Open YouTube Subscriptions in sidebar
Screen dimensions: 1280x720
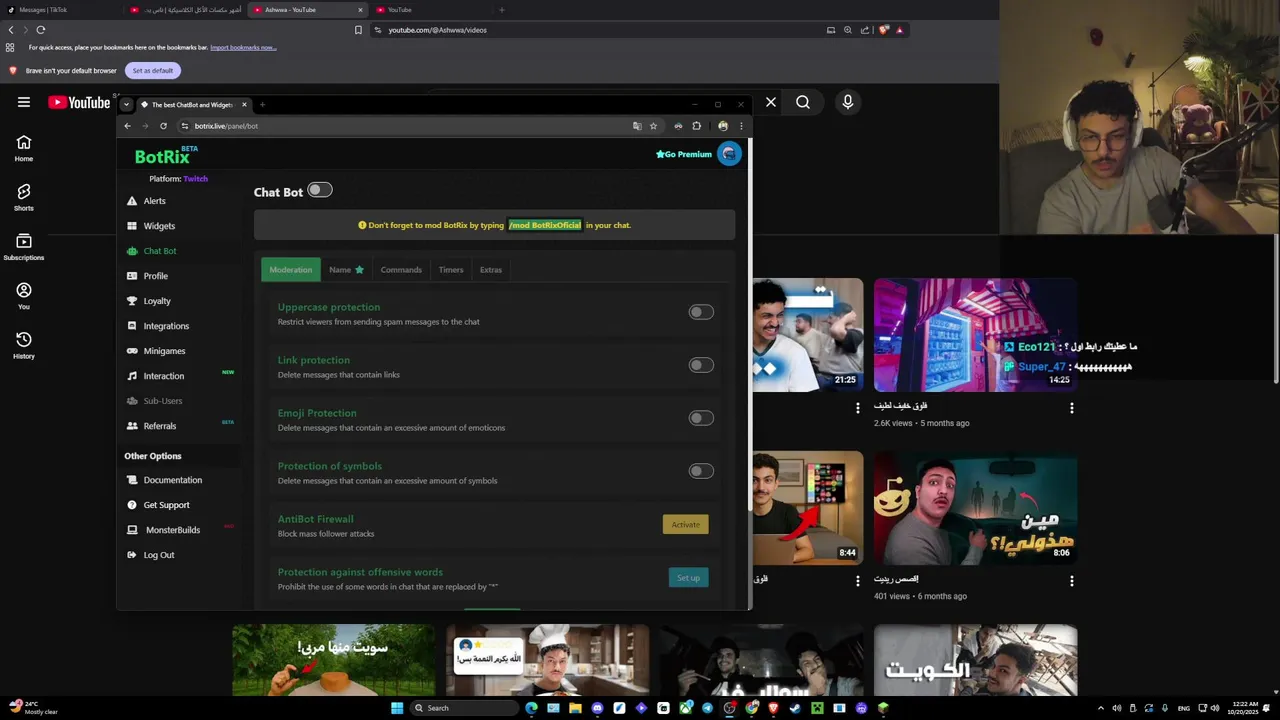[x=24, y=247]
